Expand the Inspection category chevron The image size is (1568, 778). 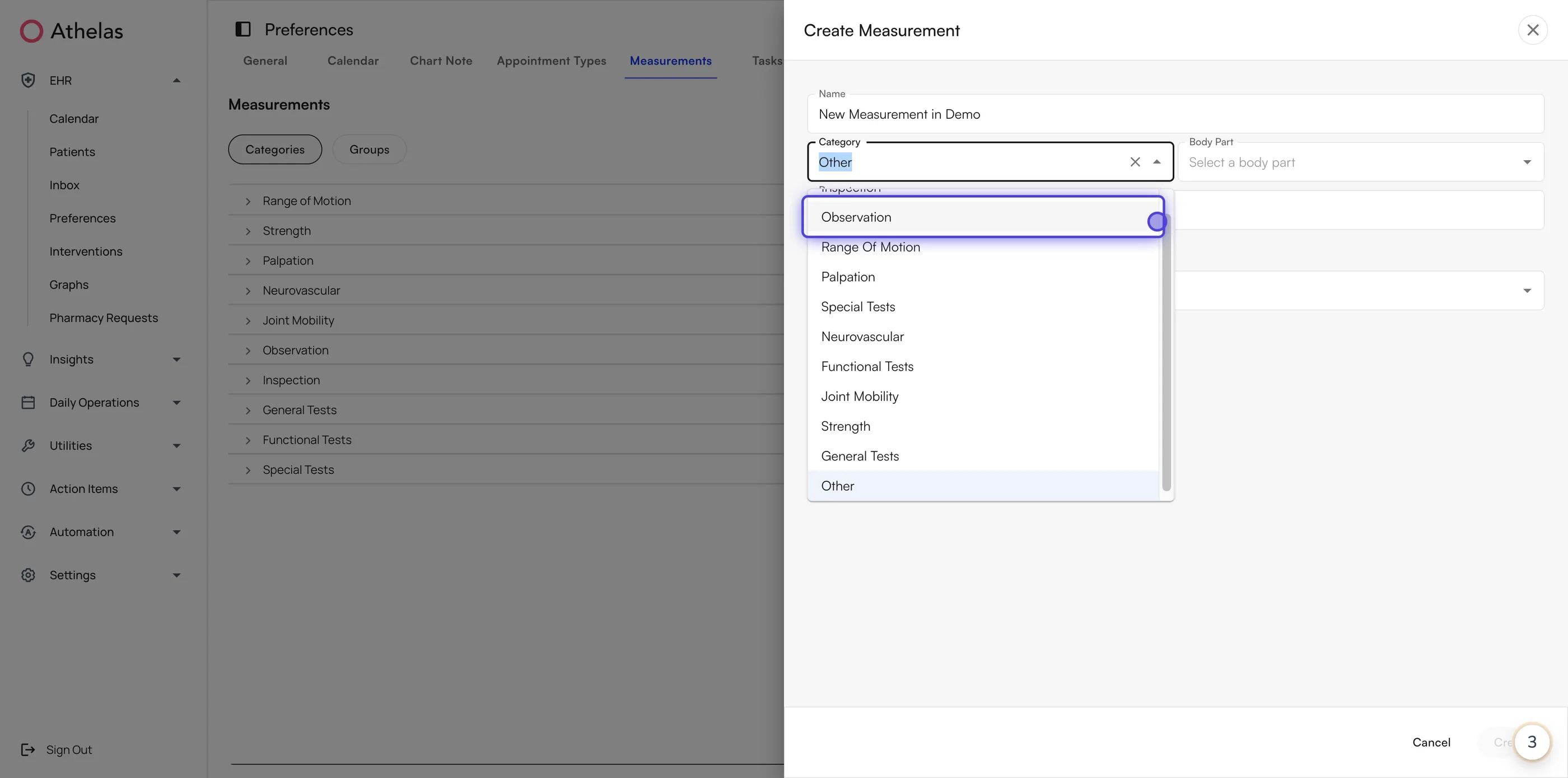(x=248, y=380)
